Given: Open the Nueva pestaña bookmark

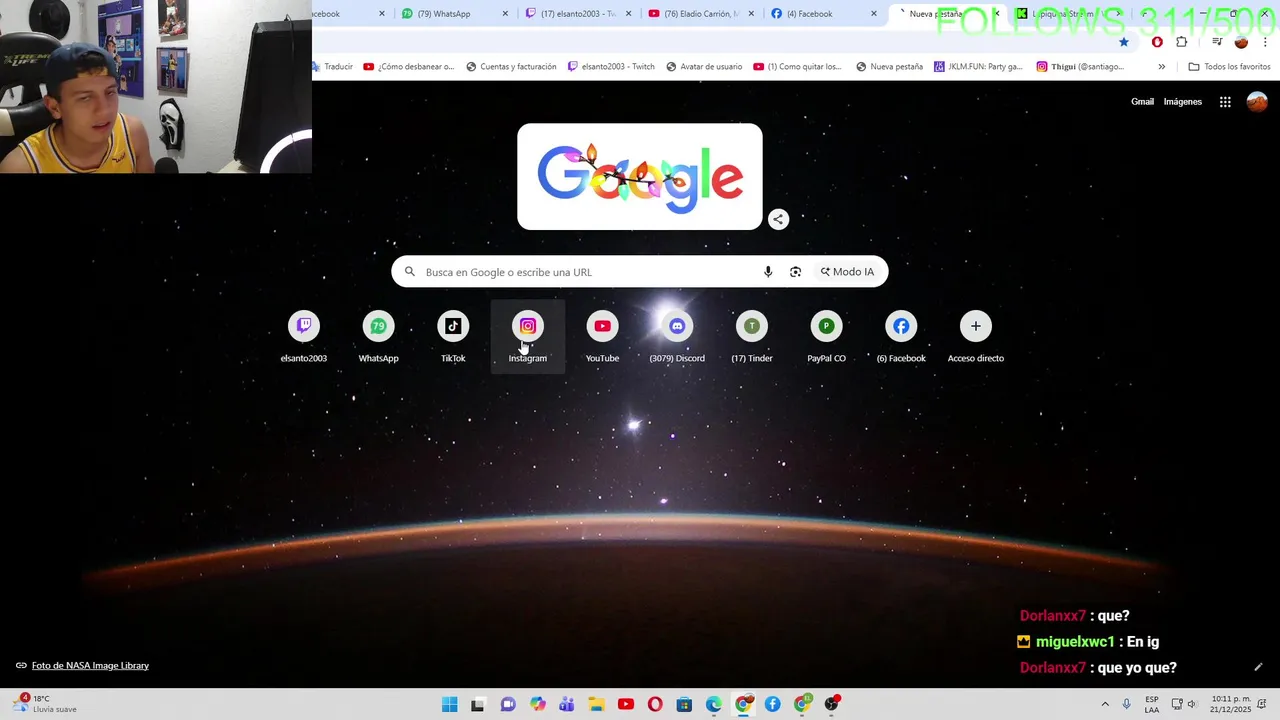Looking at the screenshot, I should pyautogui.click(x=889, y=67).
